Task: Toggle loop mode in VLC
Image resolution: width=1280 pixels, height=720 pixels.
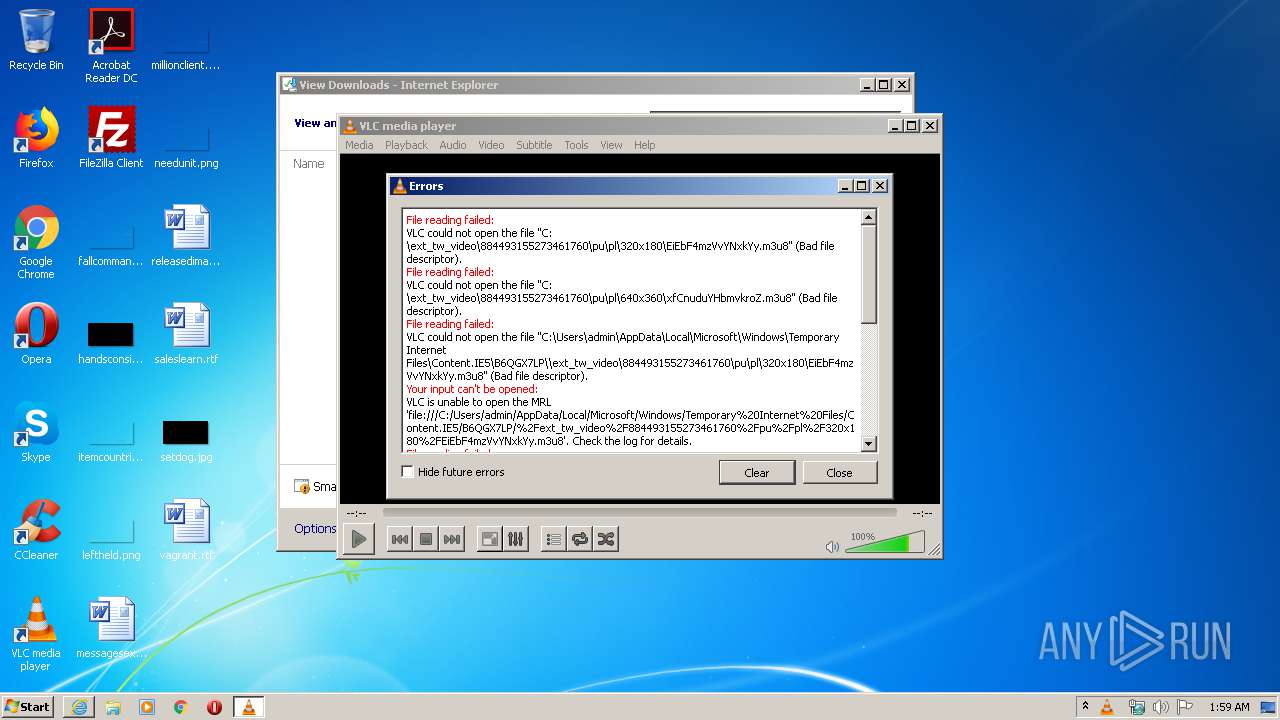Action: tap(579, 539)
